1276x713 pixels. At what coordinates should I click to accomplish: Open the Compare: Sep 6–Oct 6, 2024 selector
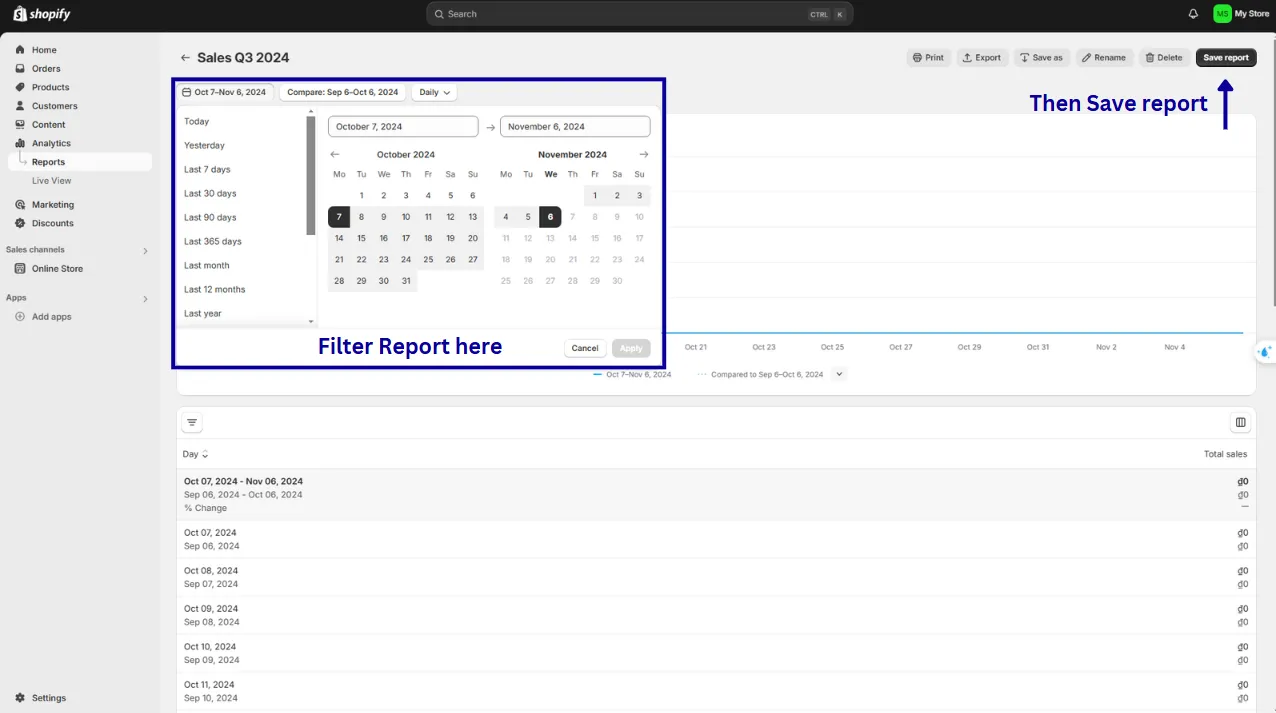[342, 92]
